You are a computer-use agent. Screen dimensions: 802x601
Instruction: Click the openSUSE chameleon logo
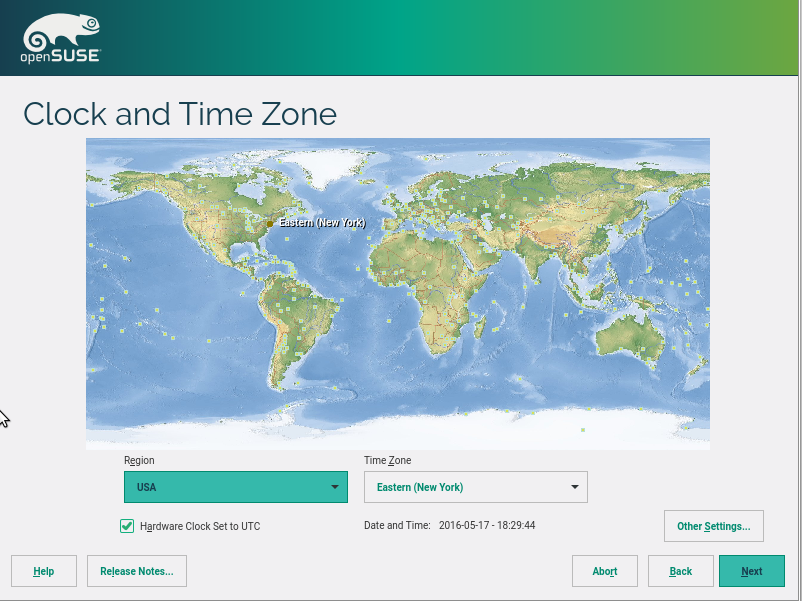pos(61,38)
